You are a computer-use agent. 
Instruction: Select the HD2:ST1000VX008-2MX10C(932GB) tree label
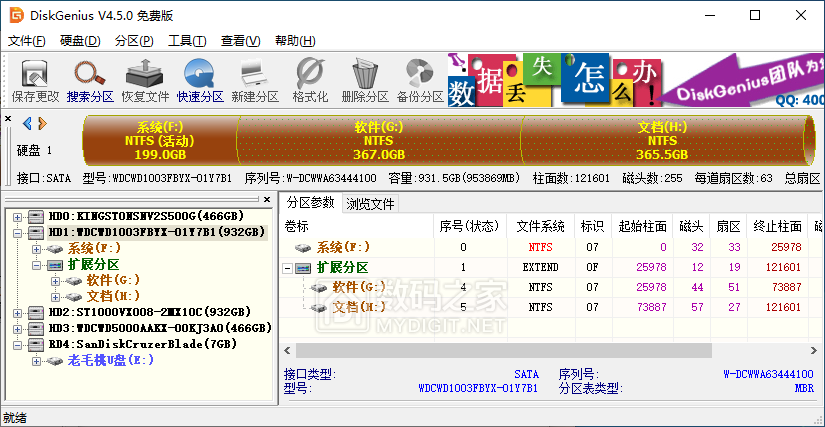[x=149, y=312]
